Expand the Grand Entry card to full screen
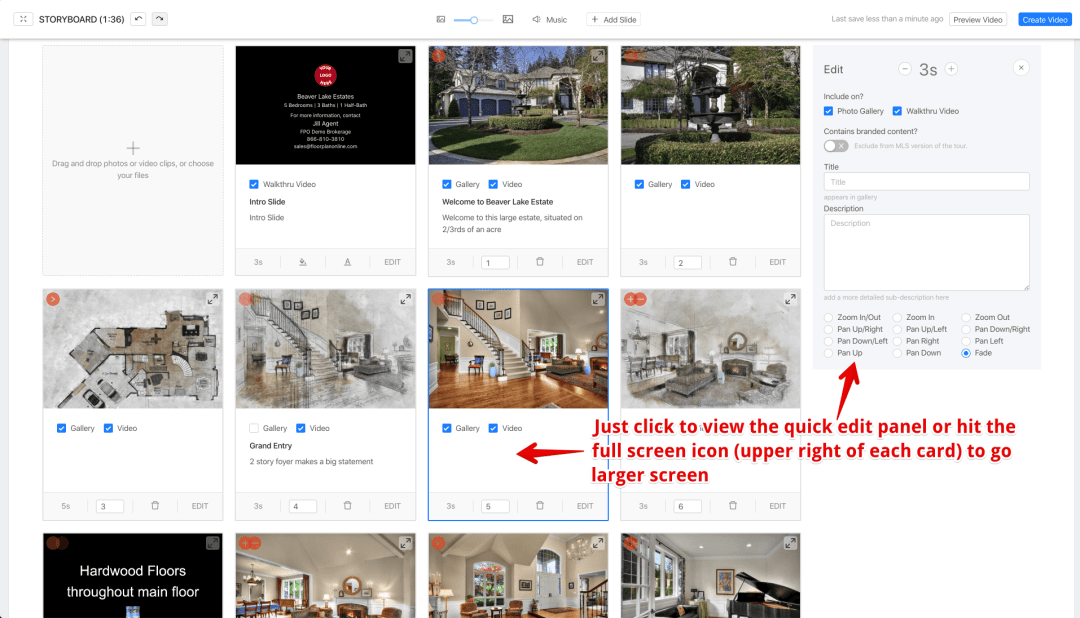The height and width of the screenshot is (618, 1080). pyautogui.click(x=405, y=299)
